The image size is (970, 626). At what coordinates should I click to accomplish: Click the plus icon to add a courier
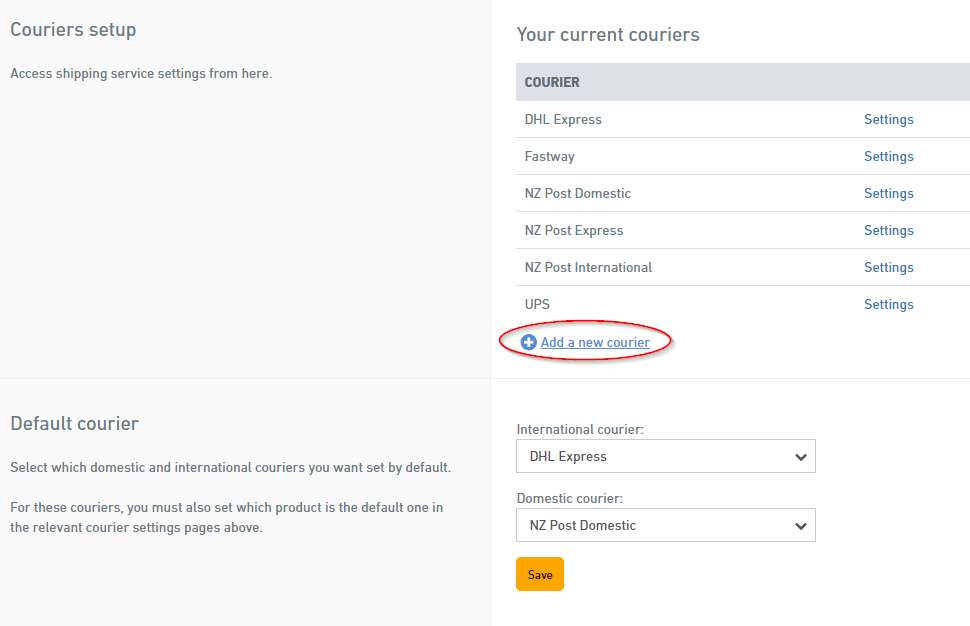click(x=528, y=341)
